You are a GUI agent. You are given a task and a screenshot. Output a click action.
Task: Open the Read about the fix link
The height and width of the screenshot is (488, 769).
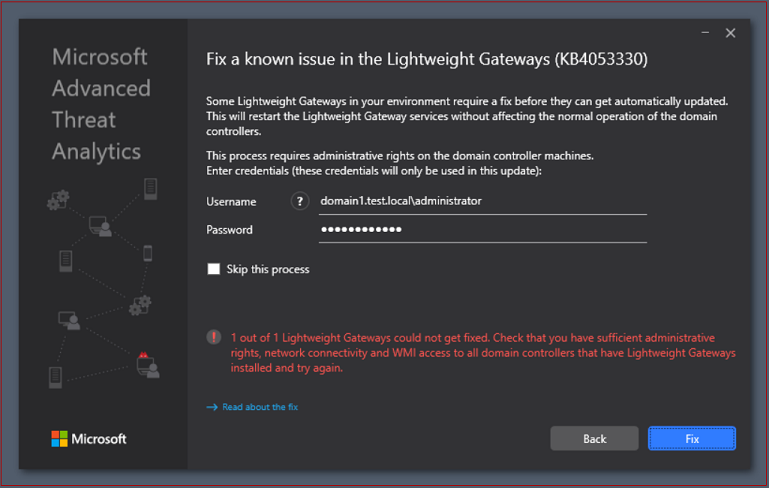tap(259, 407)
